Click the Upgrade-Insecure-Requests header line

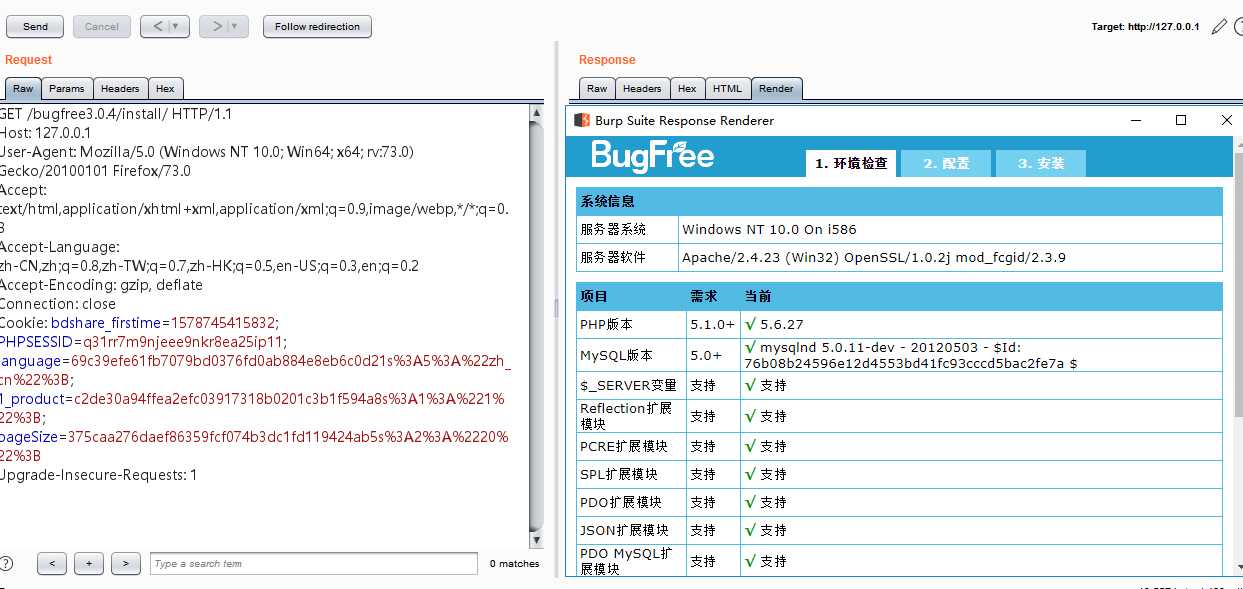pos(99,475)
